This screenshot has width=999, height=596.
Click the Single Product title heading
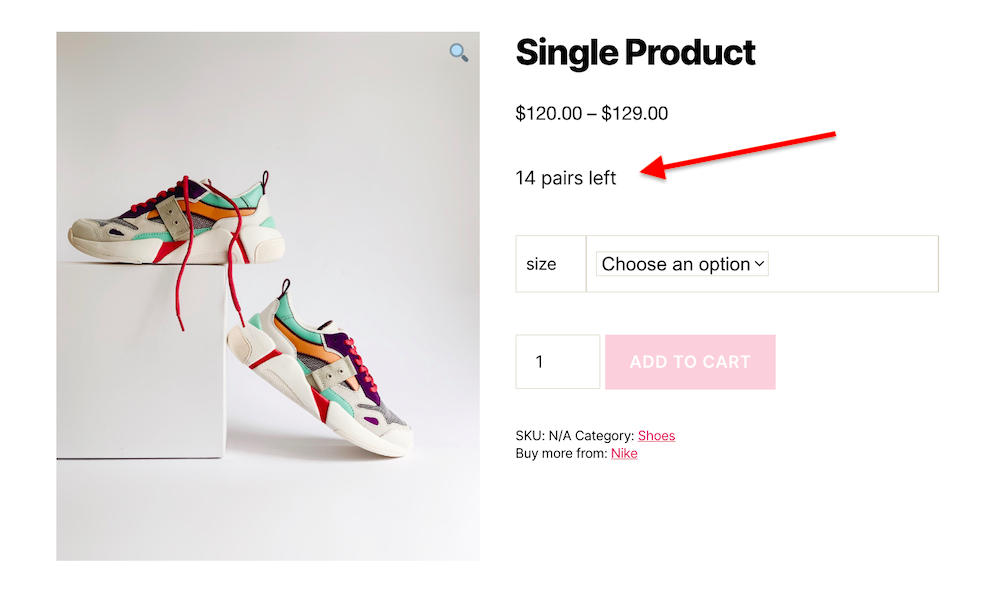pyautogui.click(x=635, y=53)
